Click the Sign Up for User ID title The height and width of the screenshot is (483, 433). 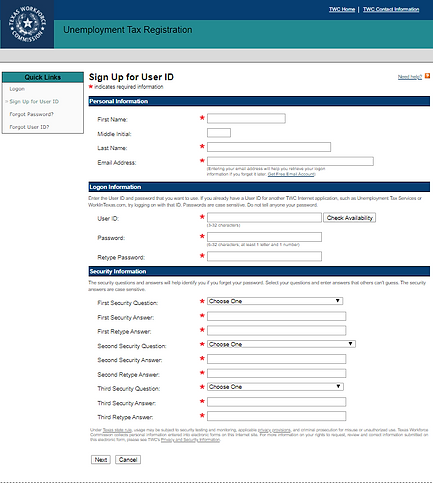(131, 77)
